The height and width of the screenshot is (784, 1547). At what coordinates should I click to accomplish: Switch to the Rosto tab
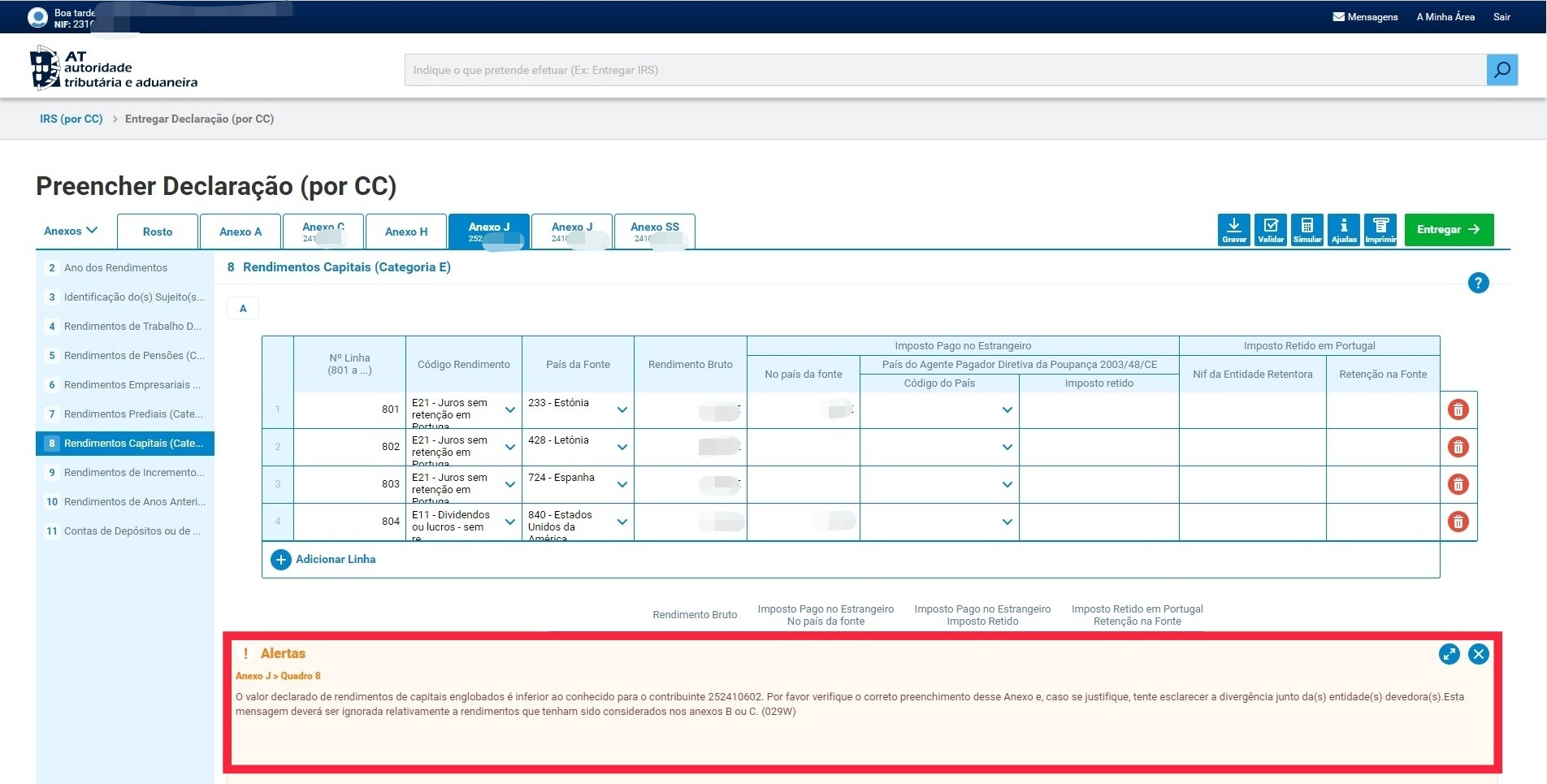[x=158, y=232]
